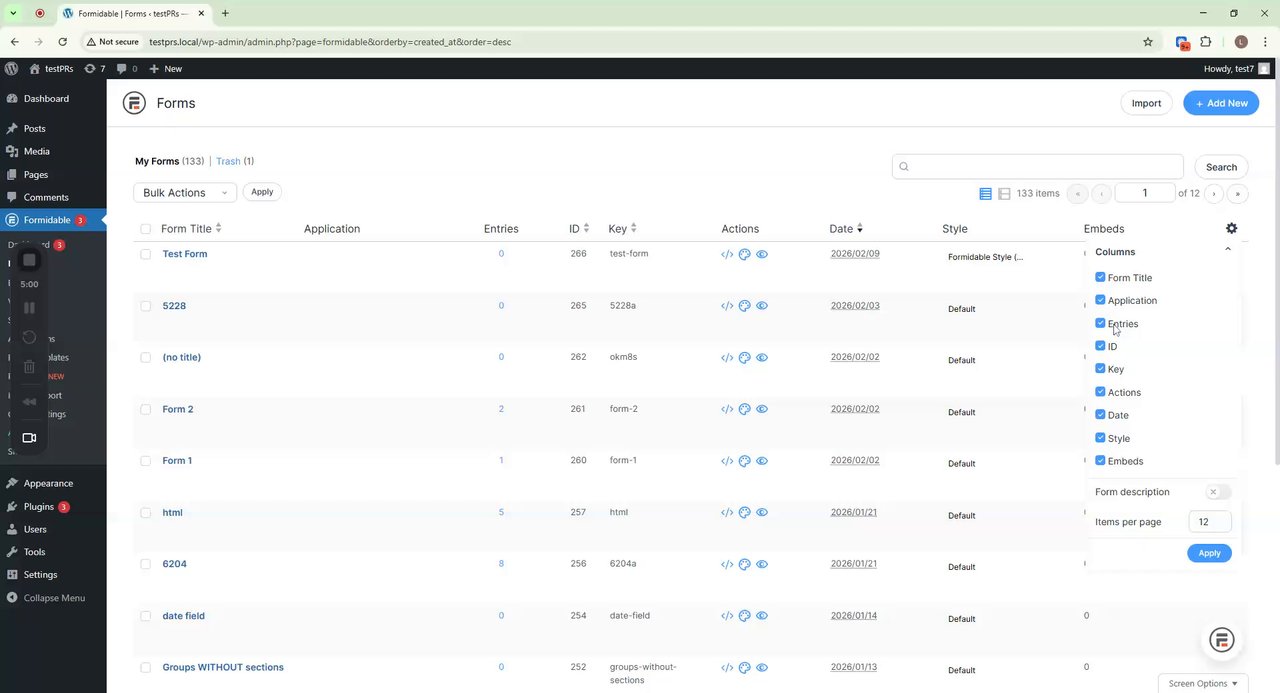Select all forms header checkbox
1280x693 pixels.
tap(145, 229)
